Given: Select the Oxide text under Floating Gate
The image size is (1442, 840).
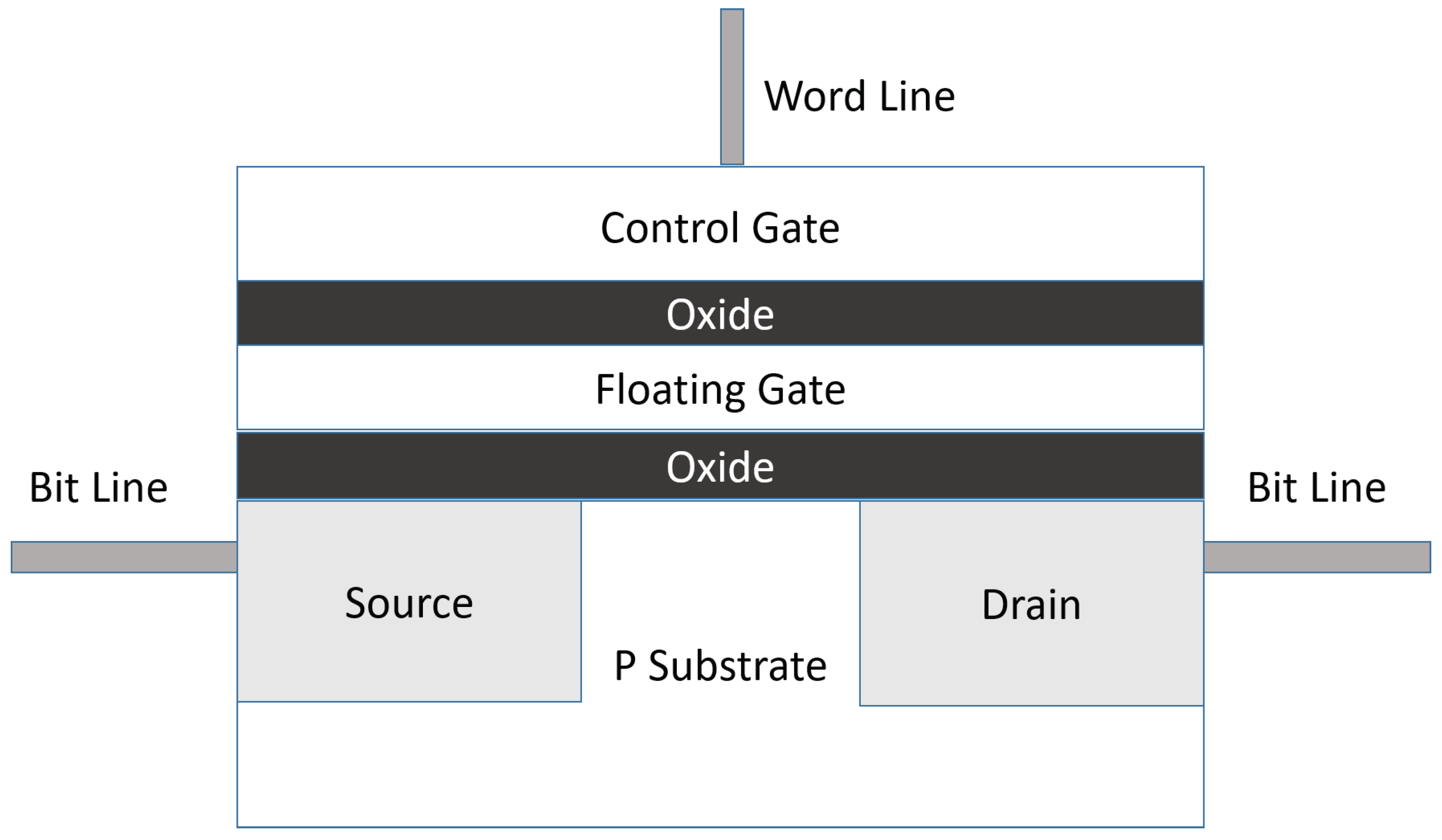Looking at the screenshot, I should click(x=720, y=468).
